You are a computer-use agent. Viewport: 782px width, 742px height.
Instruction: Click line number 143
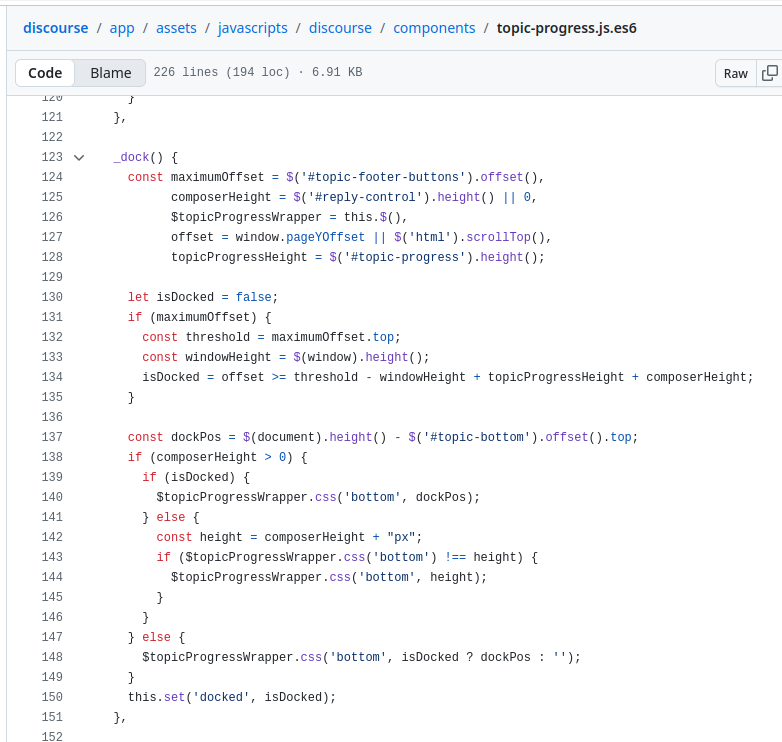pos(51,557)
